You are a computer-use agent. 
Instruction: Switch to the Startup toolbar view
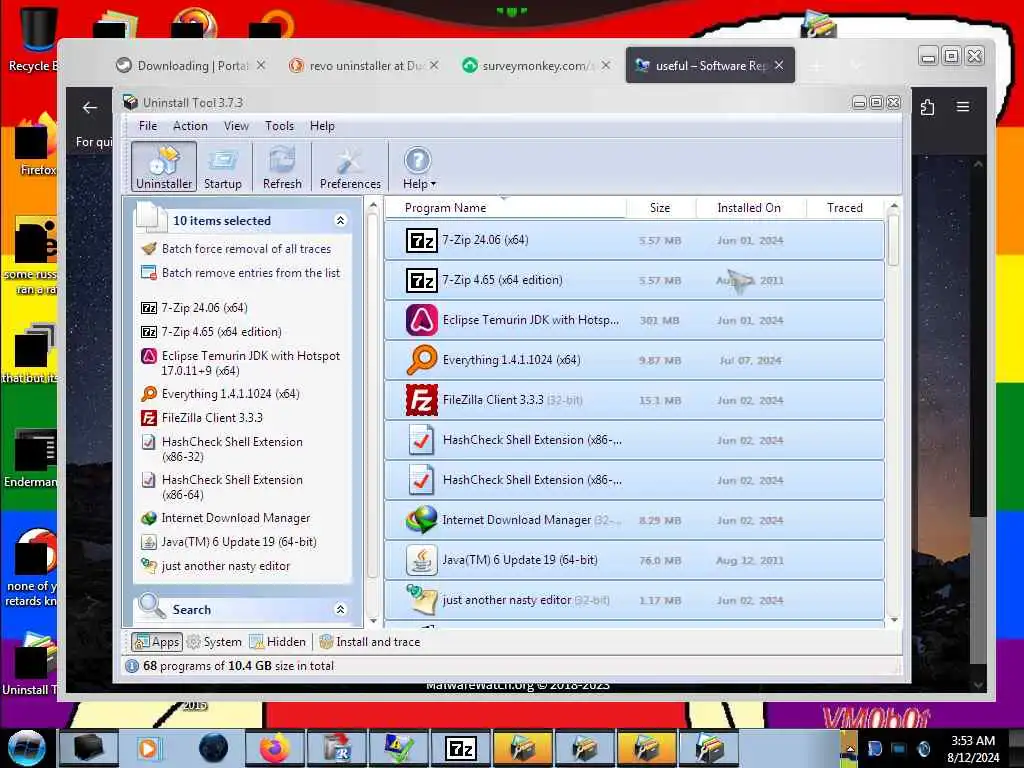[223, 167]
